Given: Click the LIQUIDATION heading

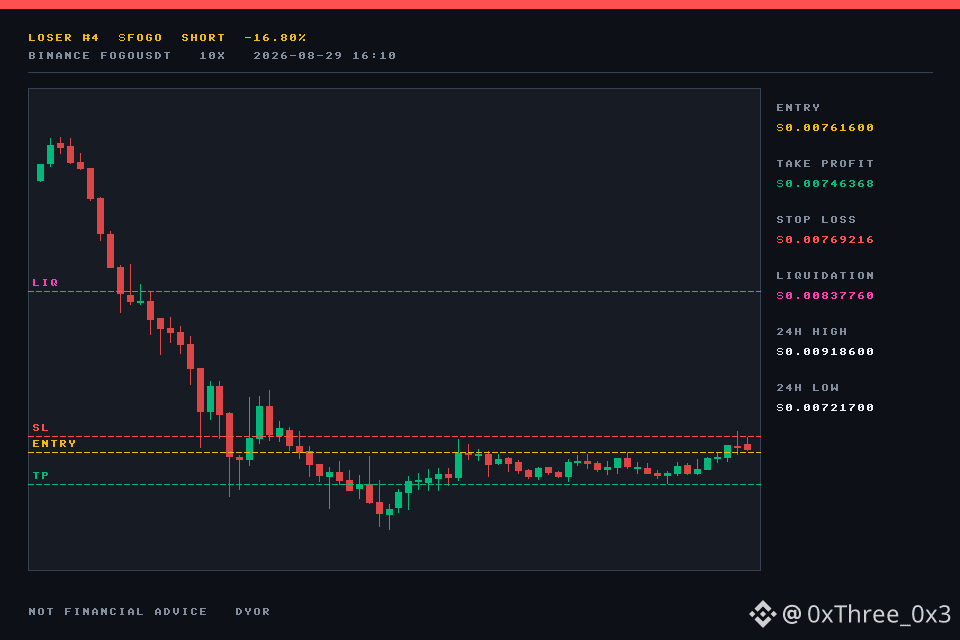Looking at the screenshot, I should click(x=825, y=276).
